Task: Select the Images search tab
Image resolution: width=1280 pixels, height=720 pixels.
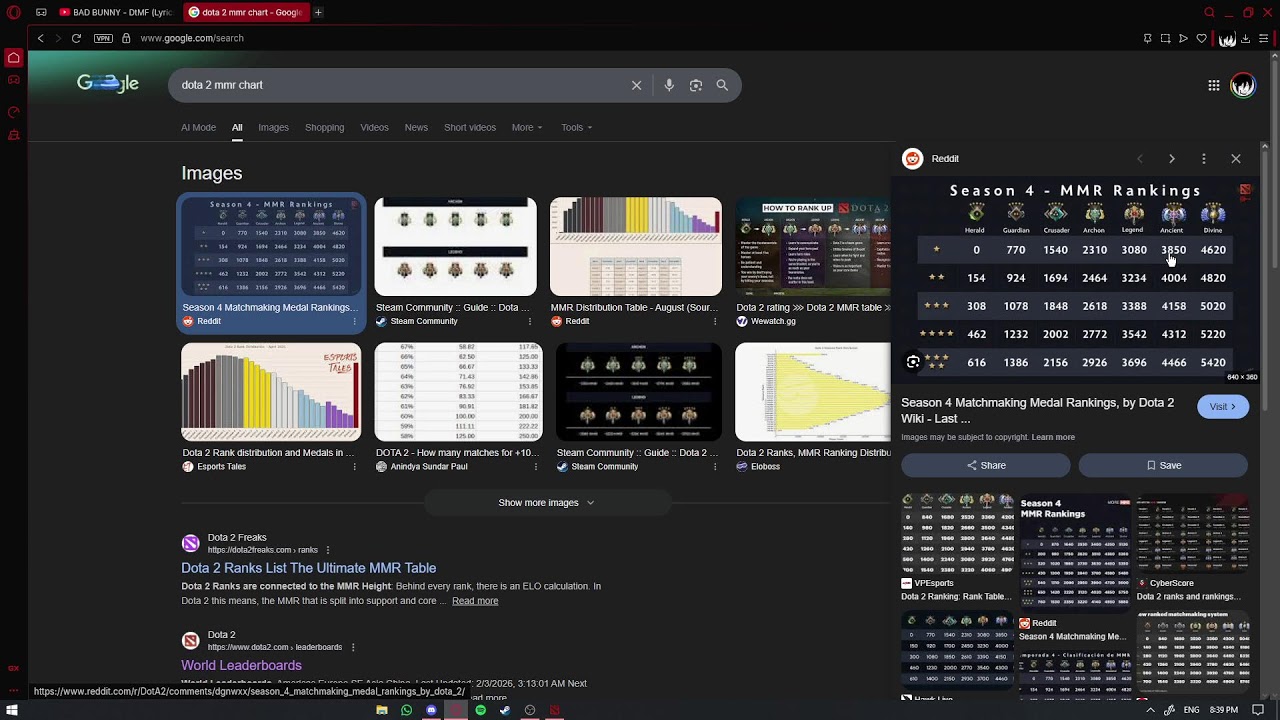Action: [273, 127]
